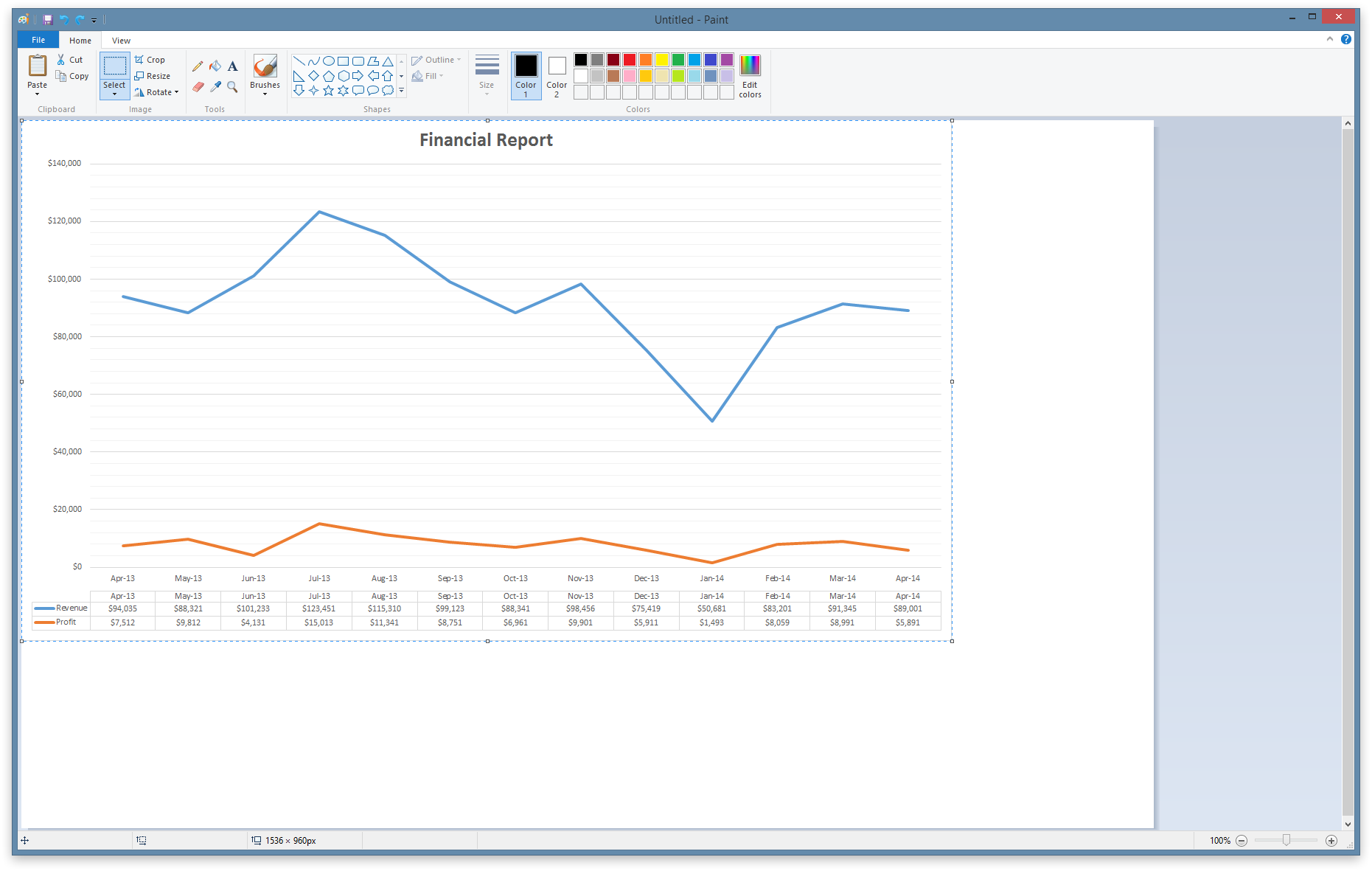This screenshot has height=871, width=1372.
Task: Select the Cloud callout shape
Action: pos(388,91)
